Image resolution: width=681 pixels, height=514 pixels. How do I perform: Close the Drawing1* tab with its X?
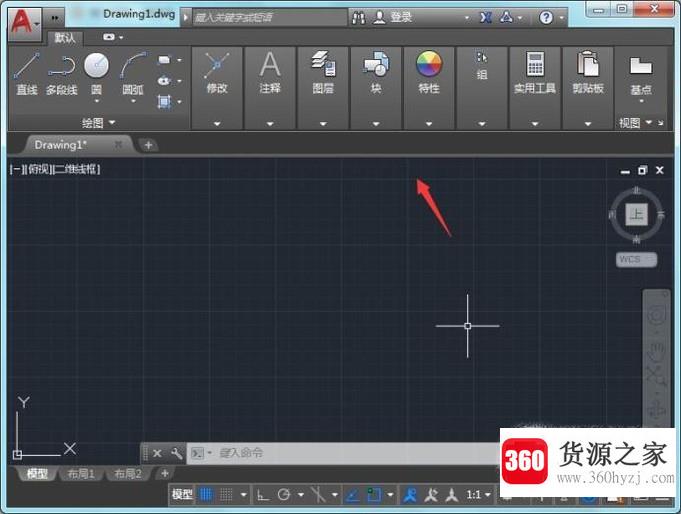coord(118,145)
